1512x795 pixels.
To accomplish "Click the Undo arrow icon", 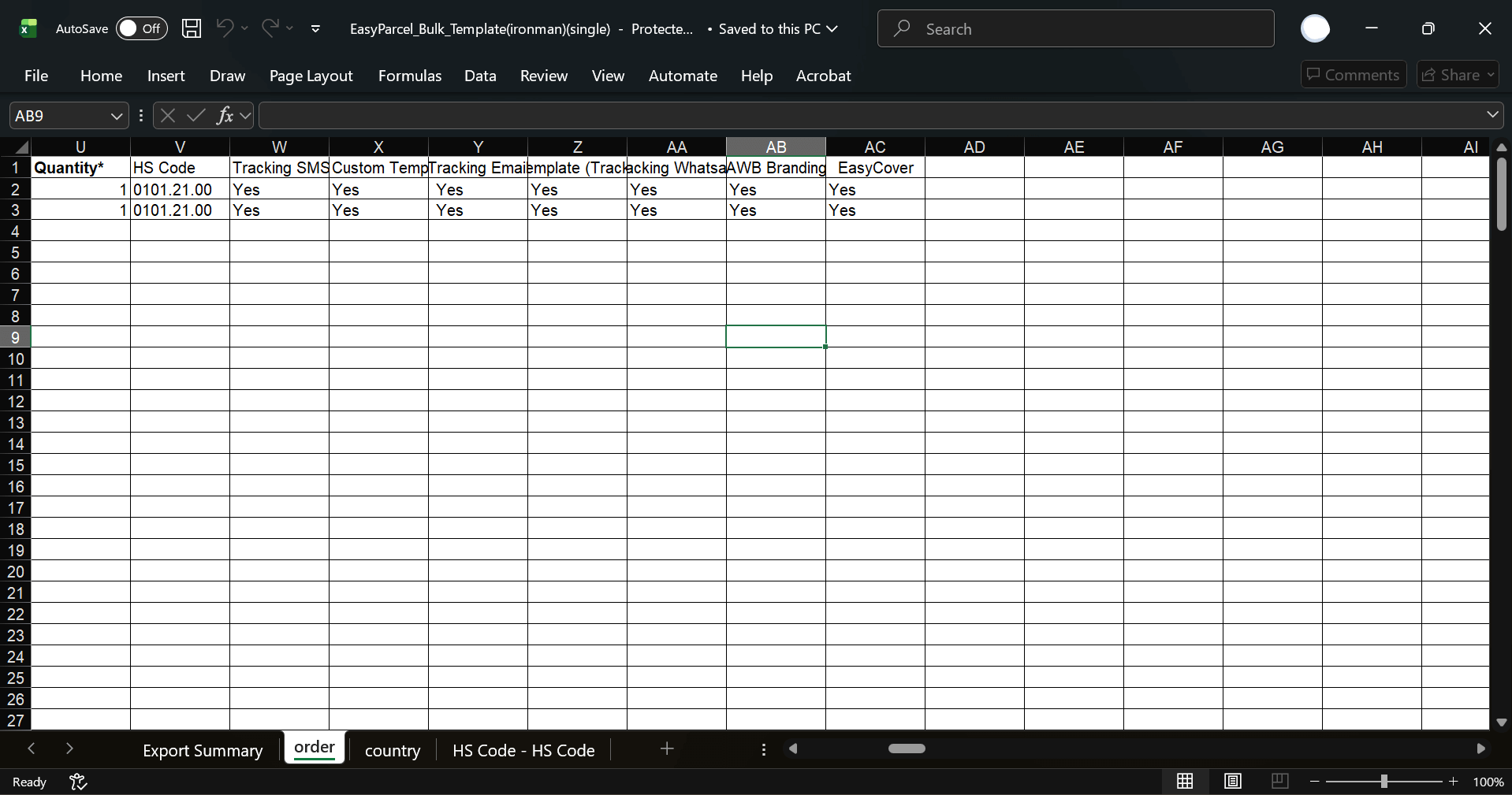I will coord(225,29).
